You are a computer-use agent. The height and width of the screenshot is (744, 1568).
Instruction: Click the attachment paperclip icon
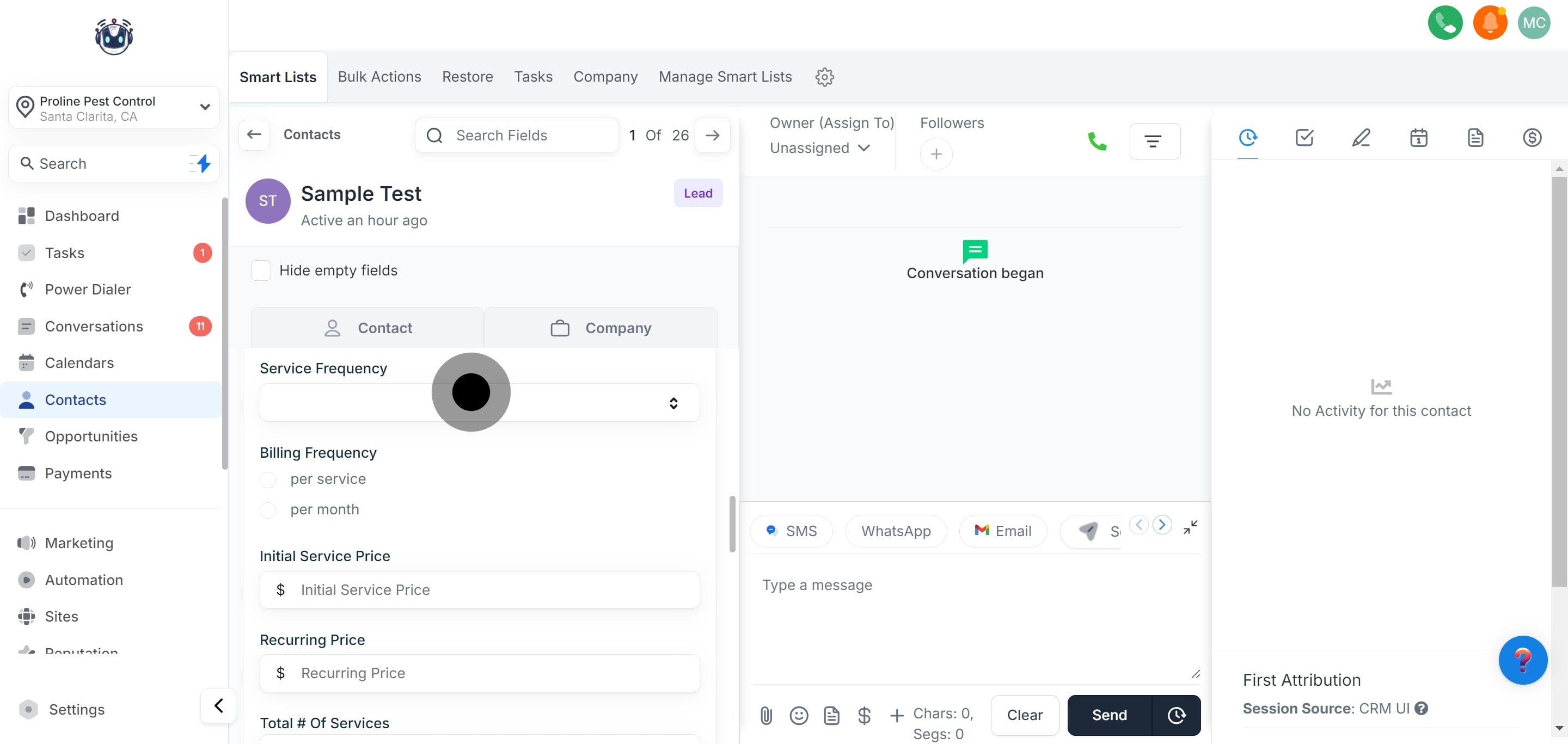[x=765, y=715]
